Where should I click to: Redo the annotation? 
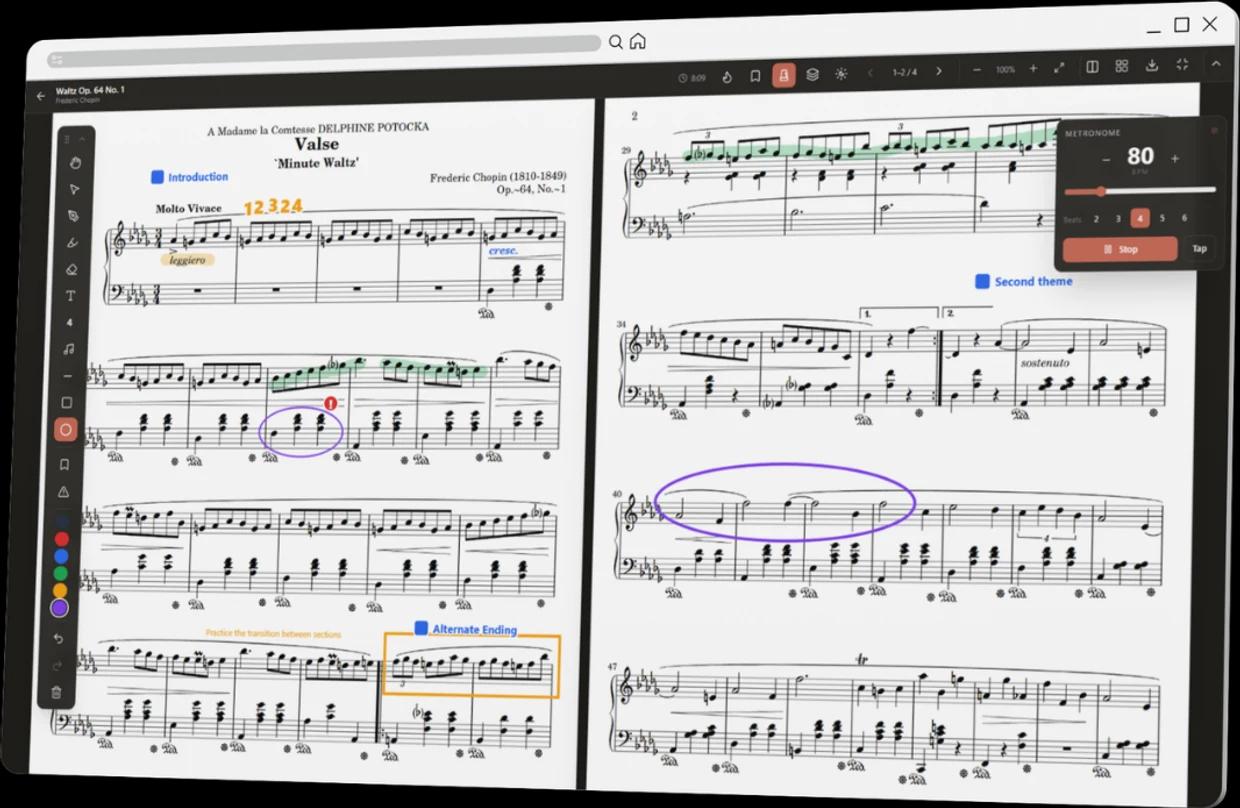(x=57, y=665)
